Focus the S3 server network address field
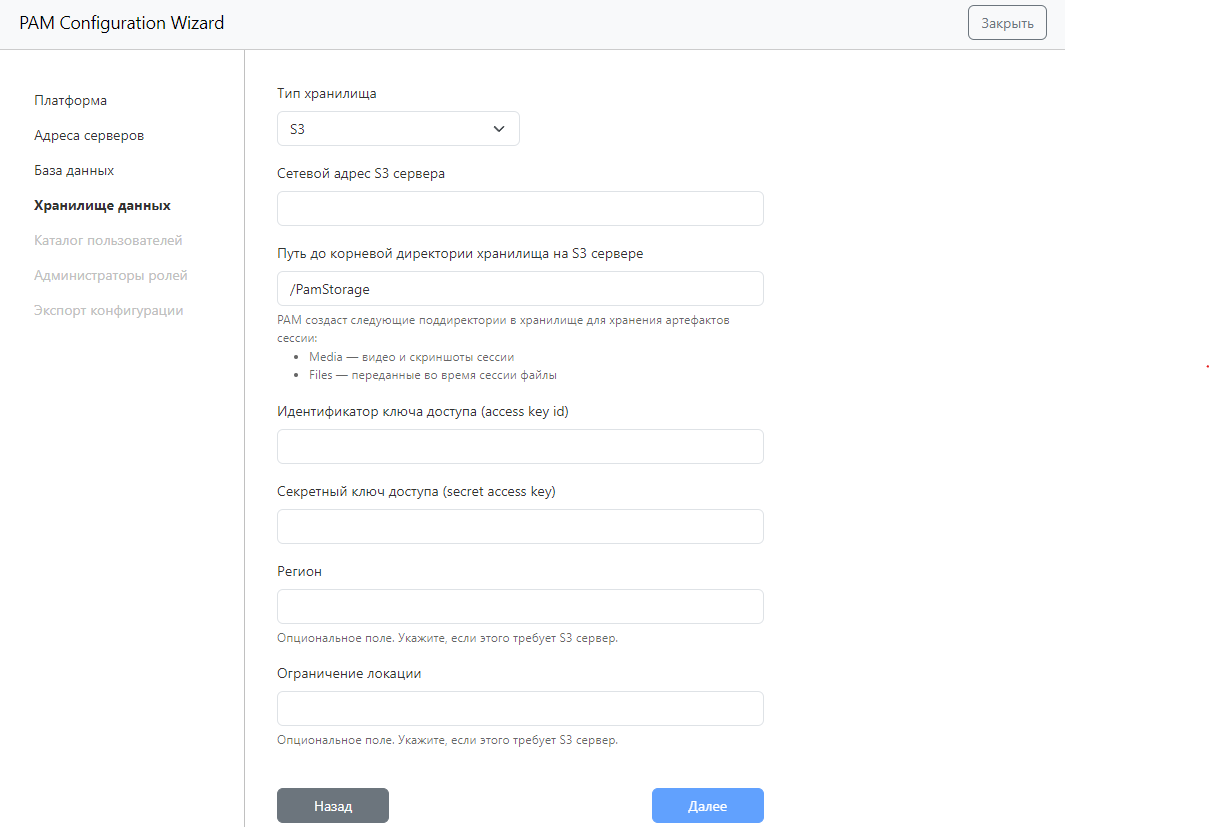Viewport: 1210px width, 827px height. (520, 209)
